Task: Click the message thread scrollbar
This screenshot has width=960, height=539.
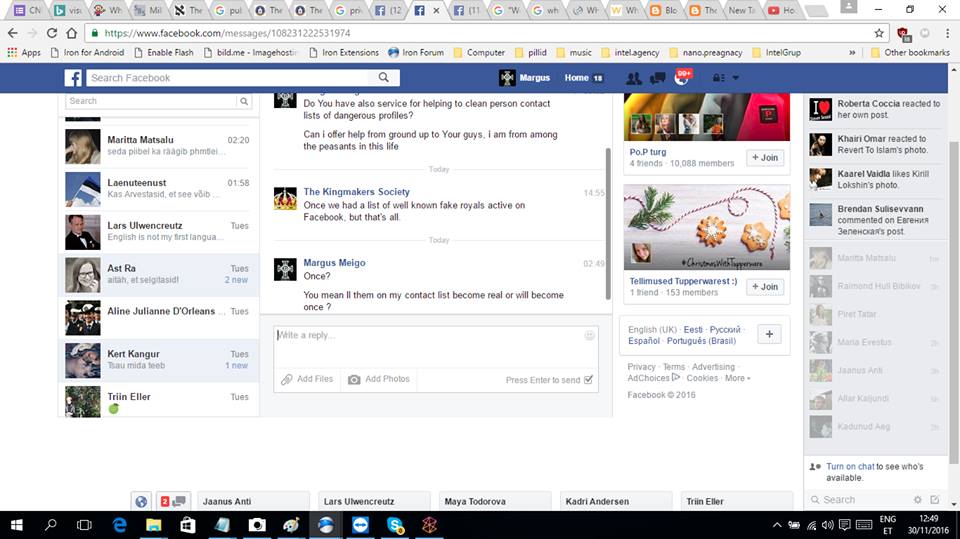Action: tap(608, 224)
